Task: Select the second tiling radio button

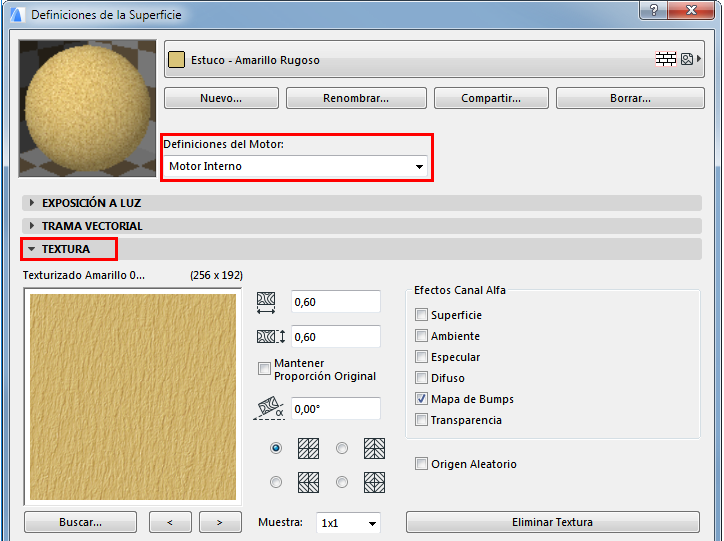Action: 342,448
